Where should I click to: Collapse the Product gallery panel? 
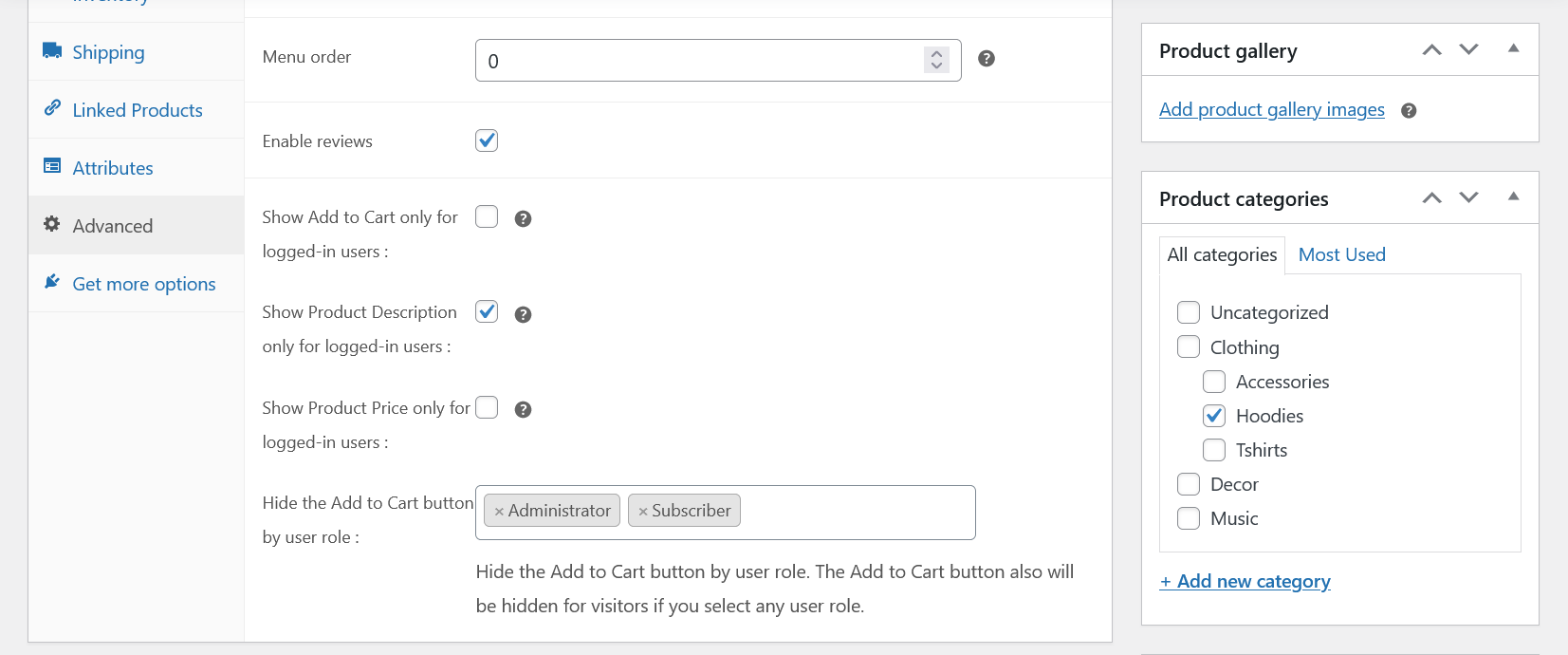(1511, 49)
